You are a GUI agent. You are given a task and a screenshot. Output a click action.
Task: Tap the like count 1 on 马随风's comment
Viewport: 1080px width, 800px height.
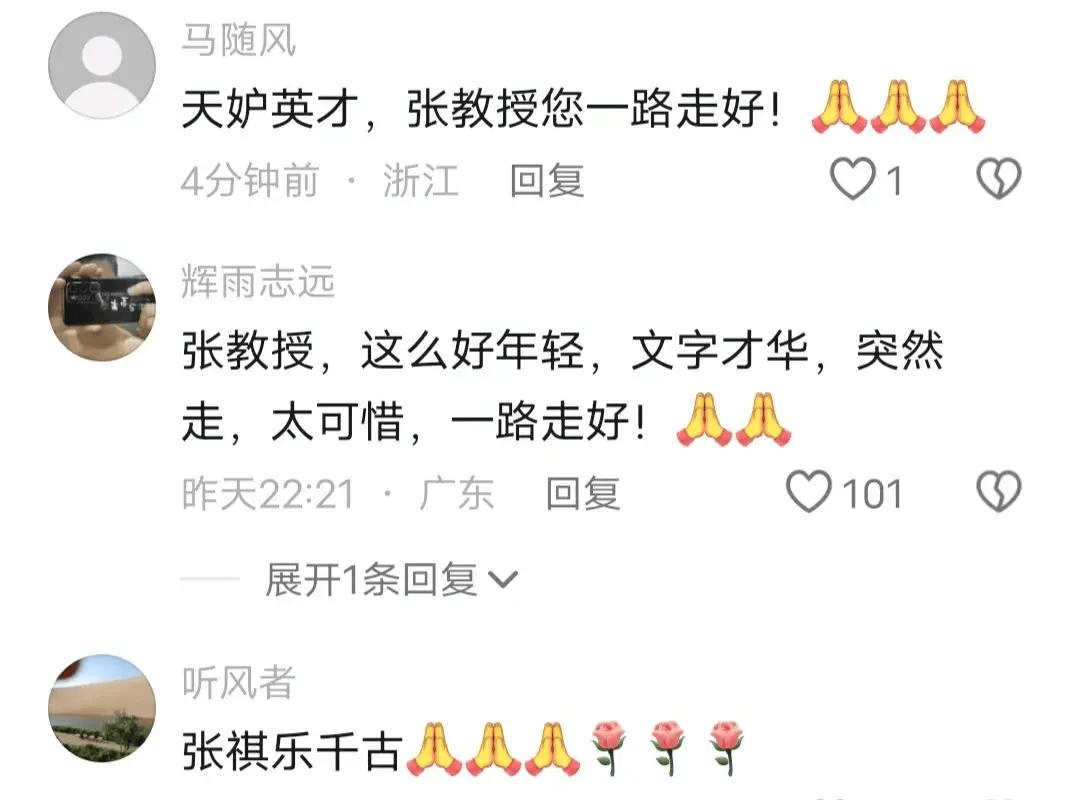[x=893, y=181]
